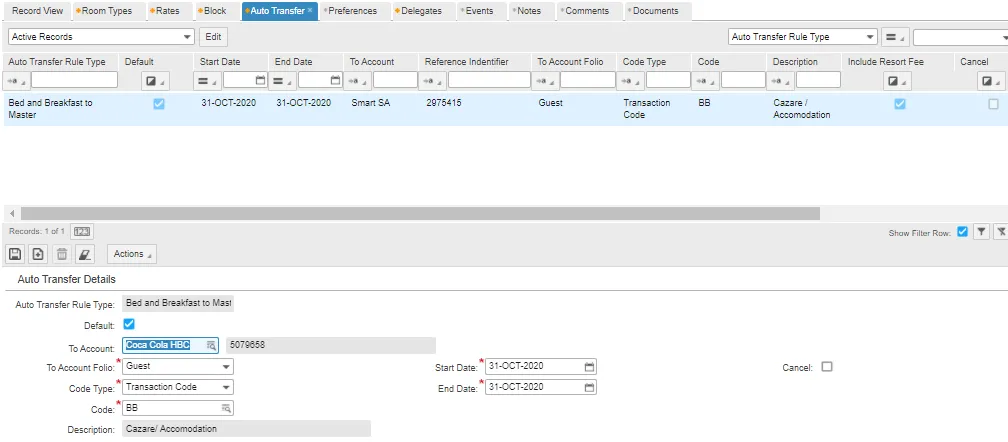The width and height of the screenshot is (1008, 442).
Task: Open calendar in Start Date filter field
Action: 260,80
